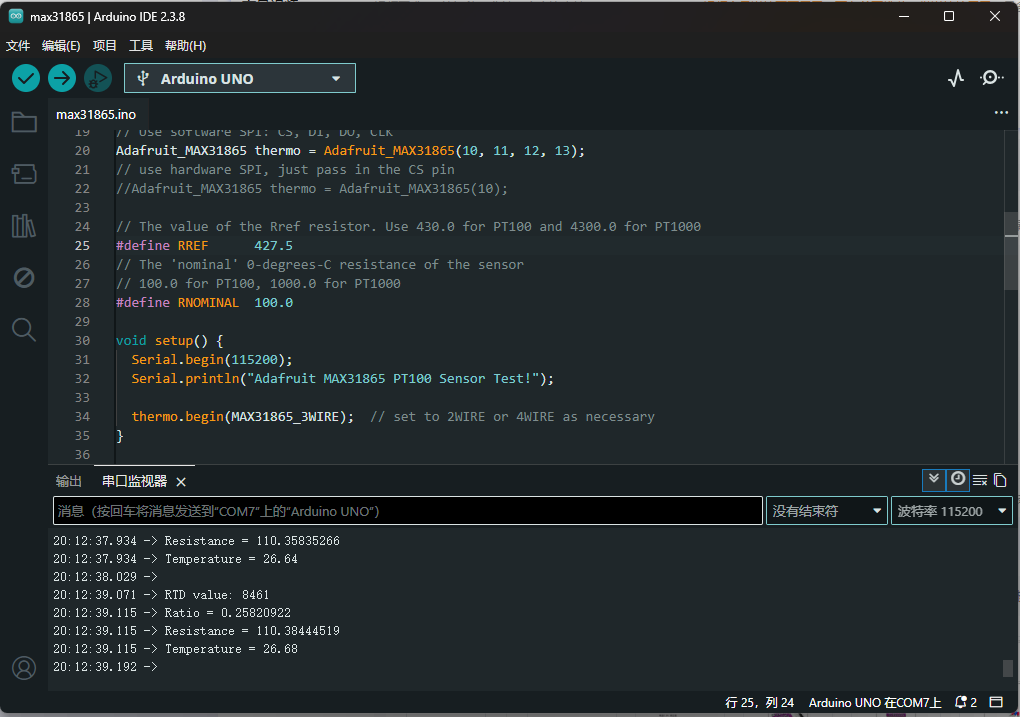Click line number 25 in the gutter
Image resolution: width=1020 pixels, height=717 pixels.
click(x=82, y=245)
